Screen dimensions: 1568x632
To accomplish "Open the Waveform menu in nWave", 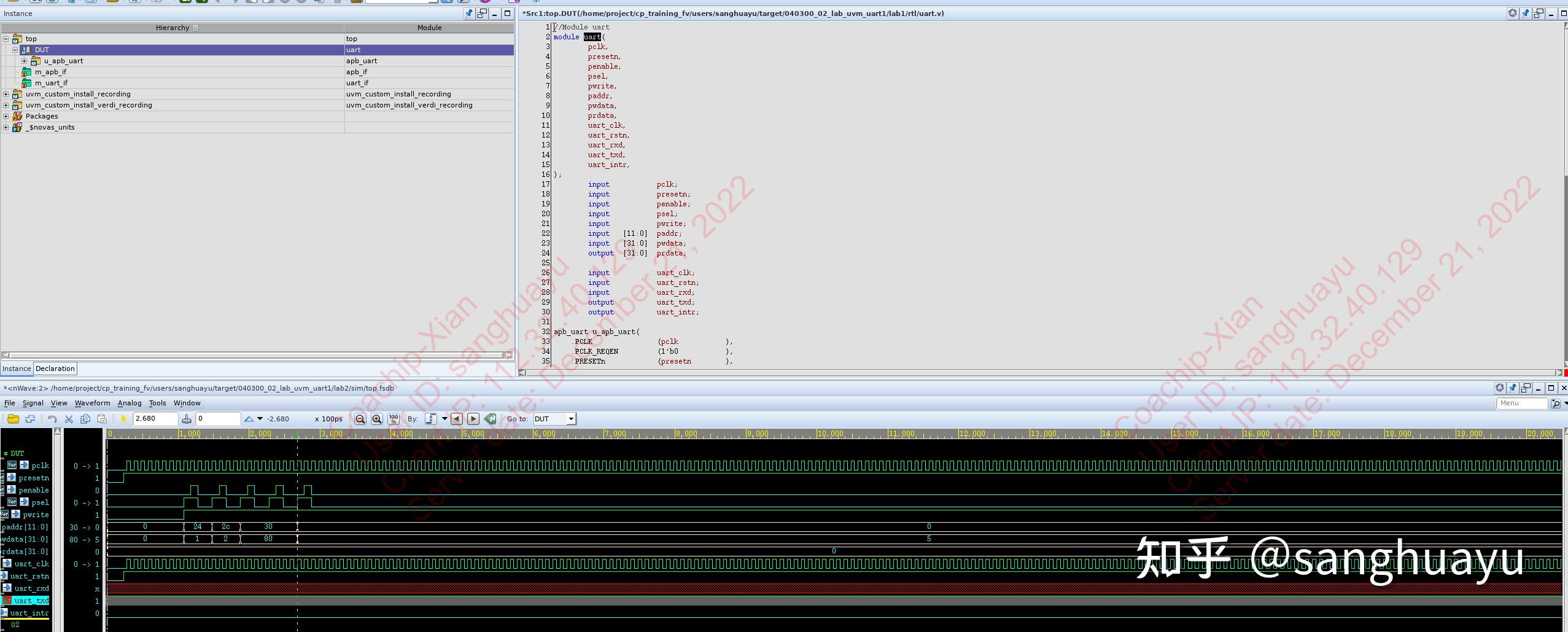I will click(x=92, y=403).
